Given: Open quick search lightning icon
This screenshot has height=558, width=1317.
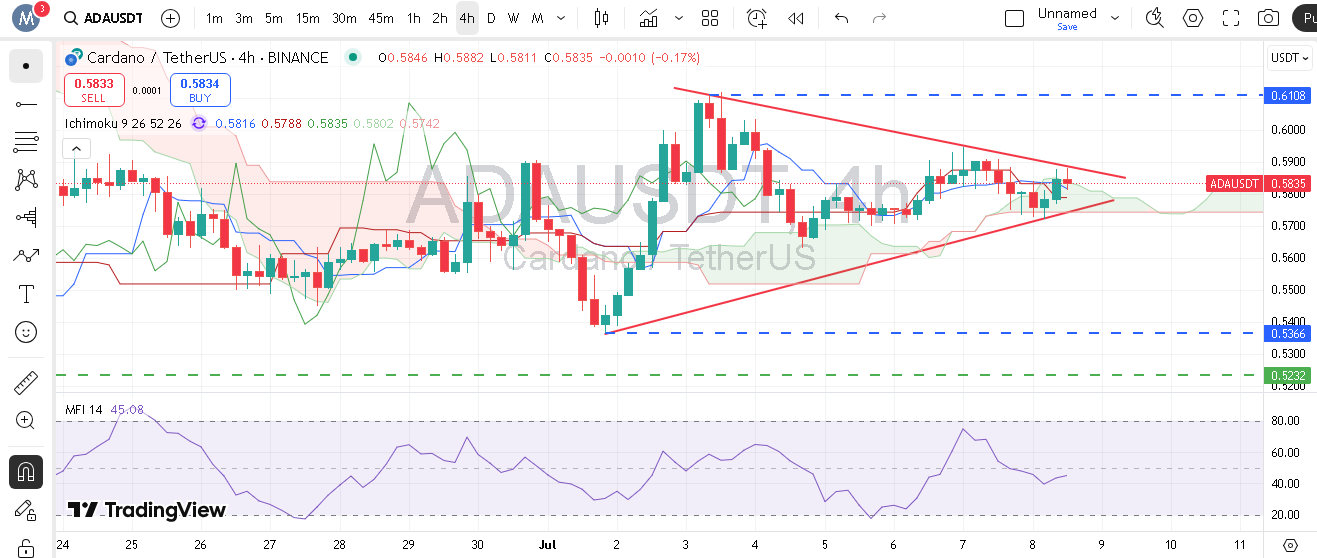Looking at the screenshot, I should click(x=1155, y=18).
